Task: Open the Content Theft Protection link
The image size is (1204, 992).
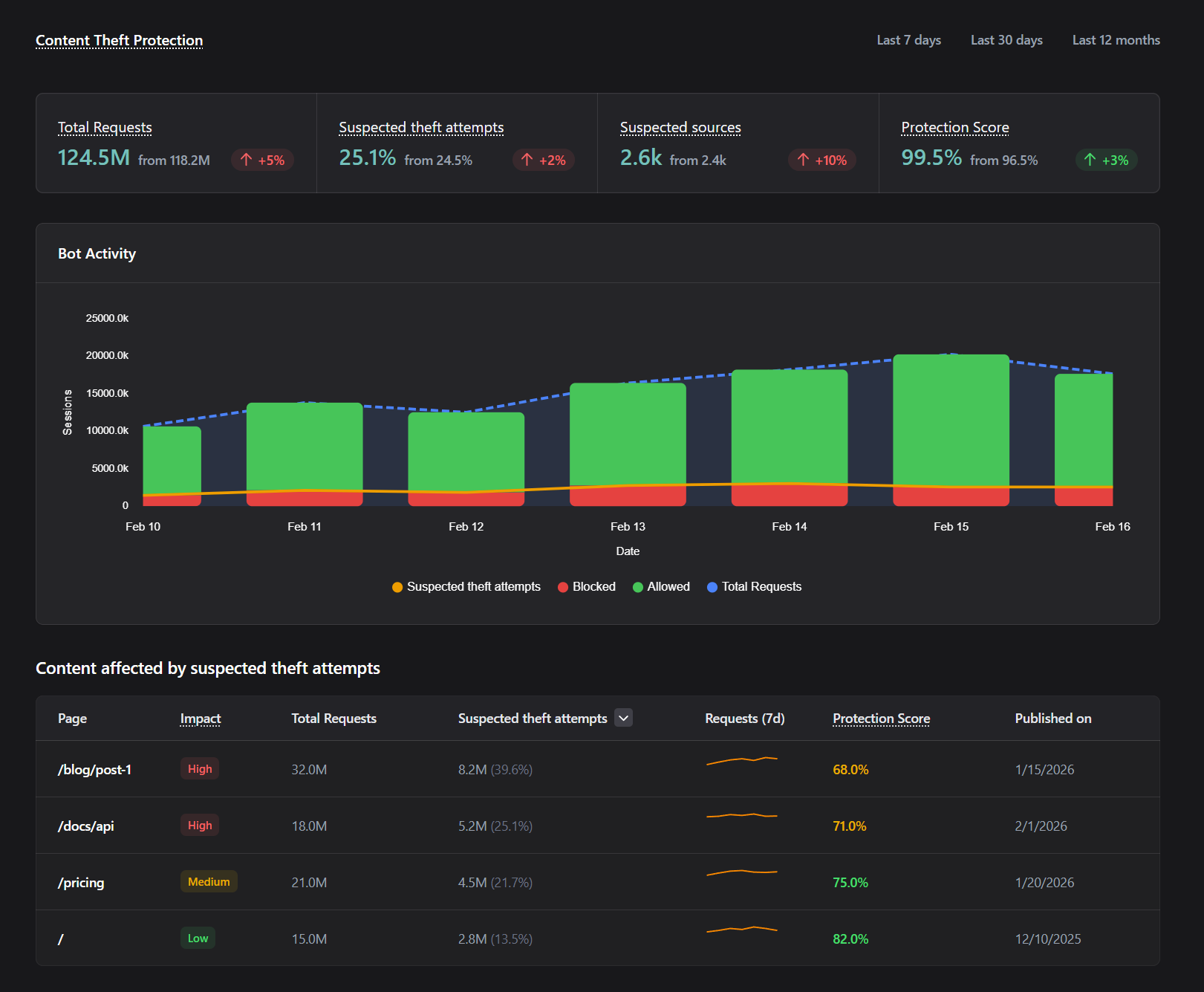Action: [119, 40]
